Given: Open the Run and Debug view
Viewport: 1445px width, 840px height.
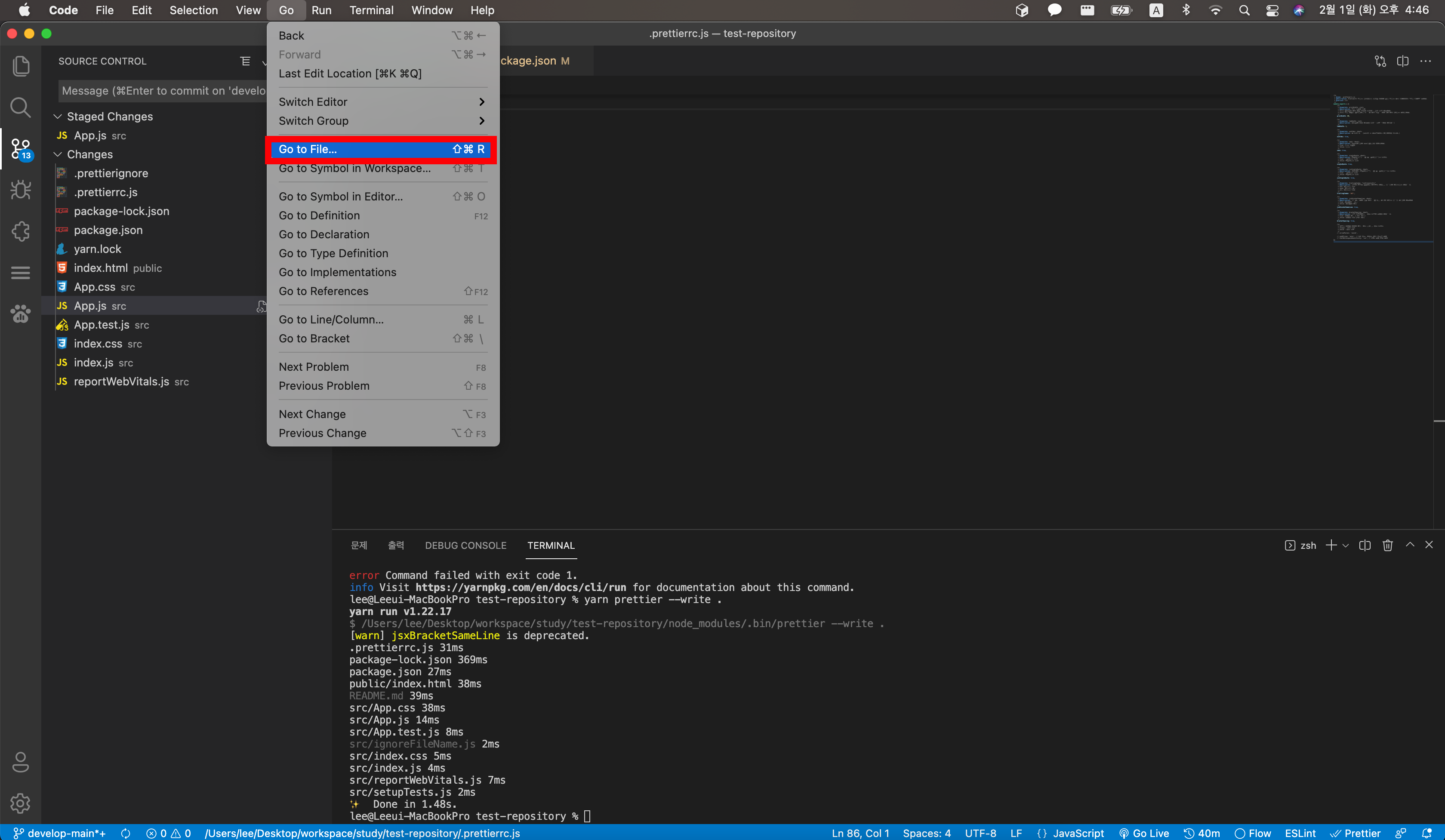Looking at the screenshot, I should coord(21,190).
